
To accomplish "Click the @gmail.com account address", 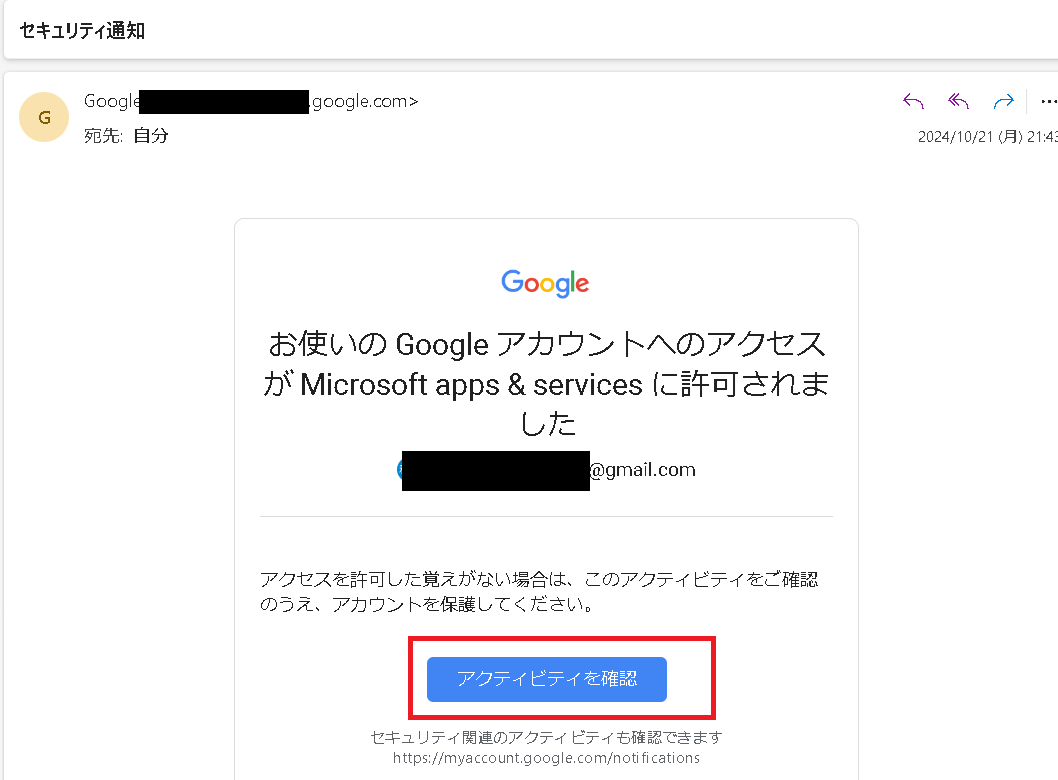I will 642,470.
